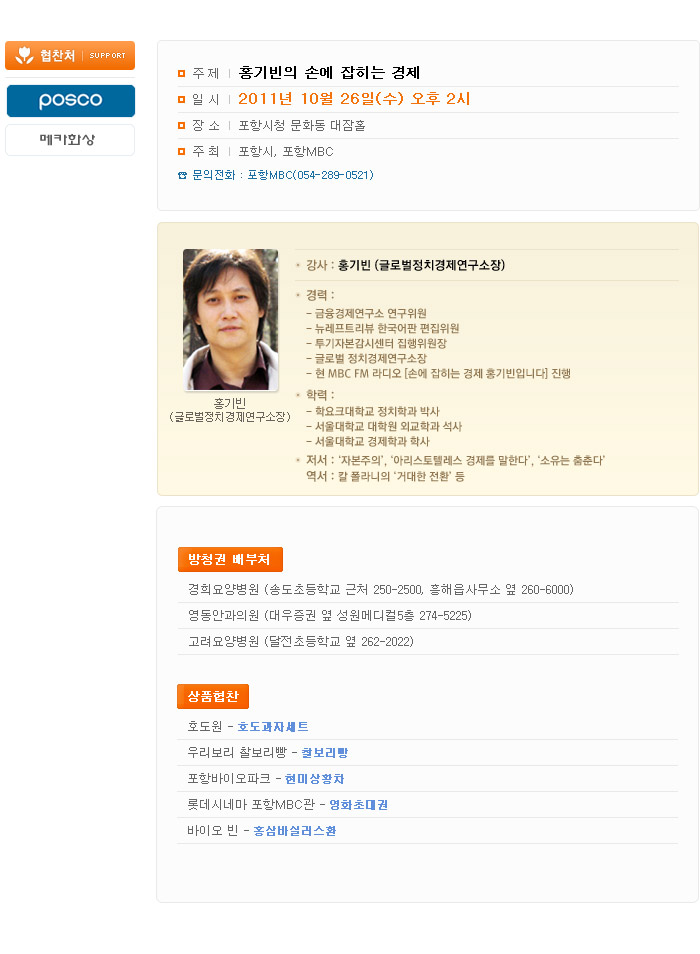Click the lecture title 홍기빈의 손에 잡히는 경제

pos(329,73)
